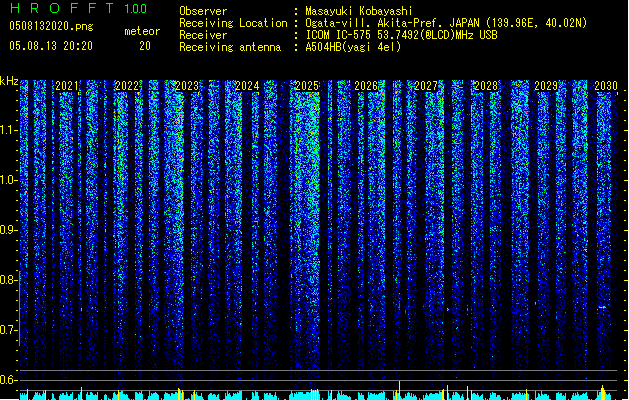Click the 'Receiver' field label
The image size is (629, 400).
[x=203, y=35]
